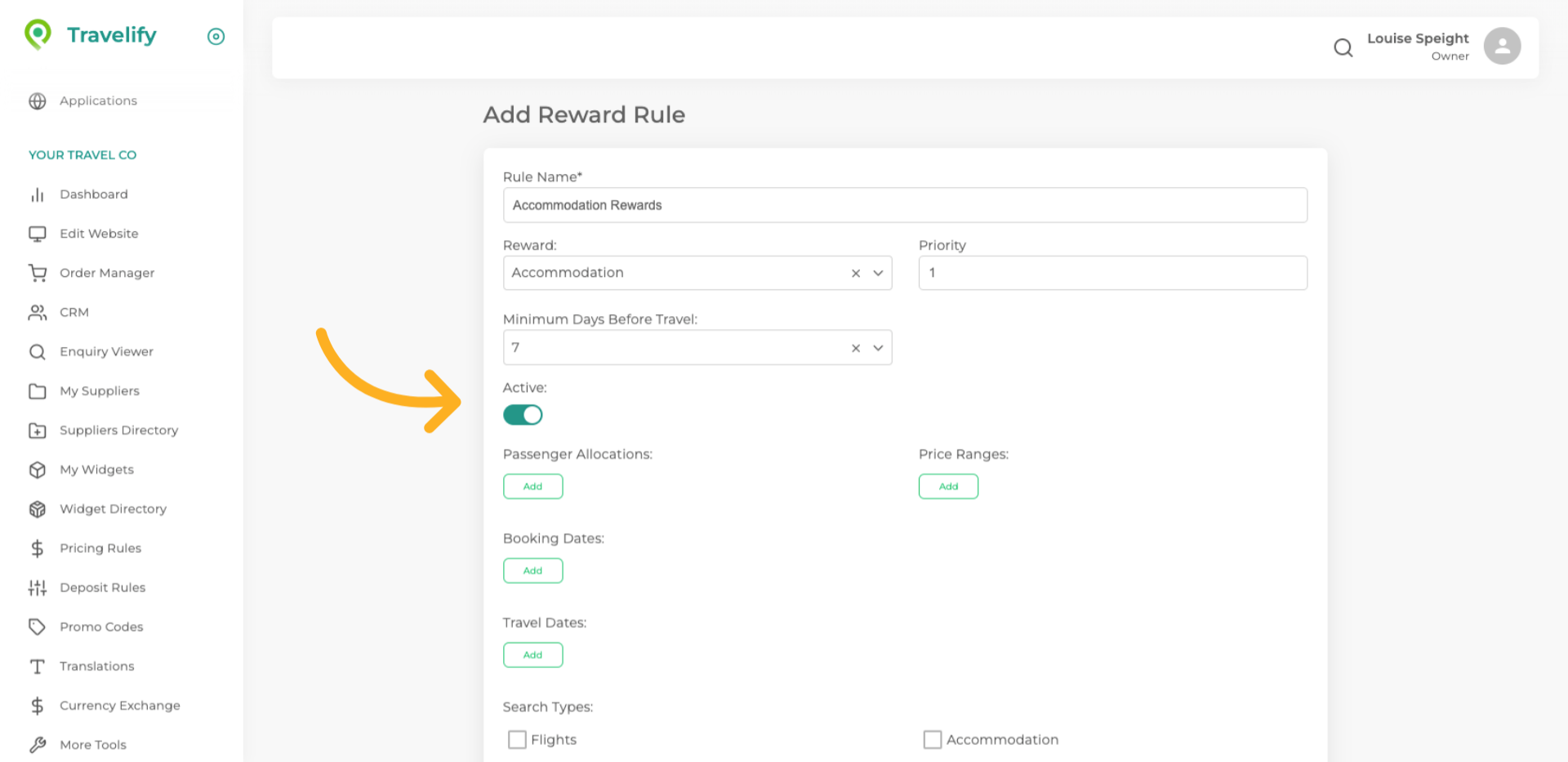
Task: Go to Dashboard in the sidebar
Action: click(93, 194)
